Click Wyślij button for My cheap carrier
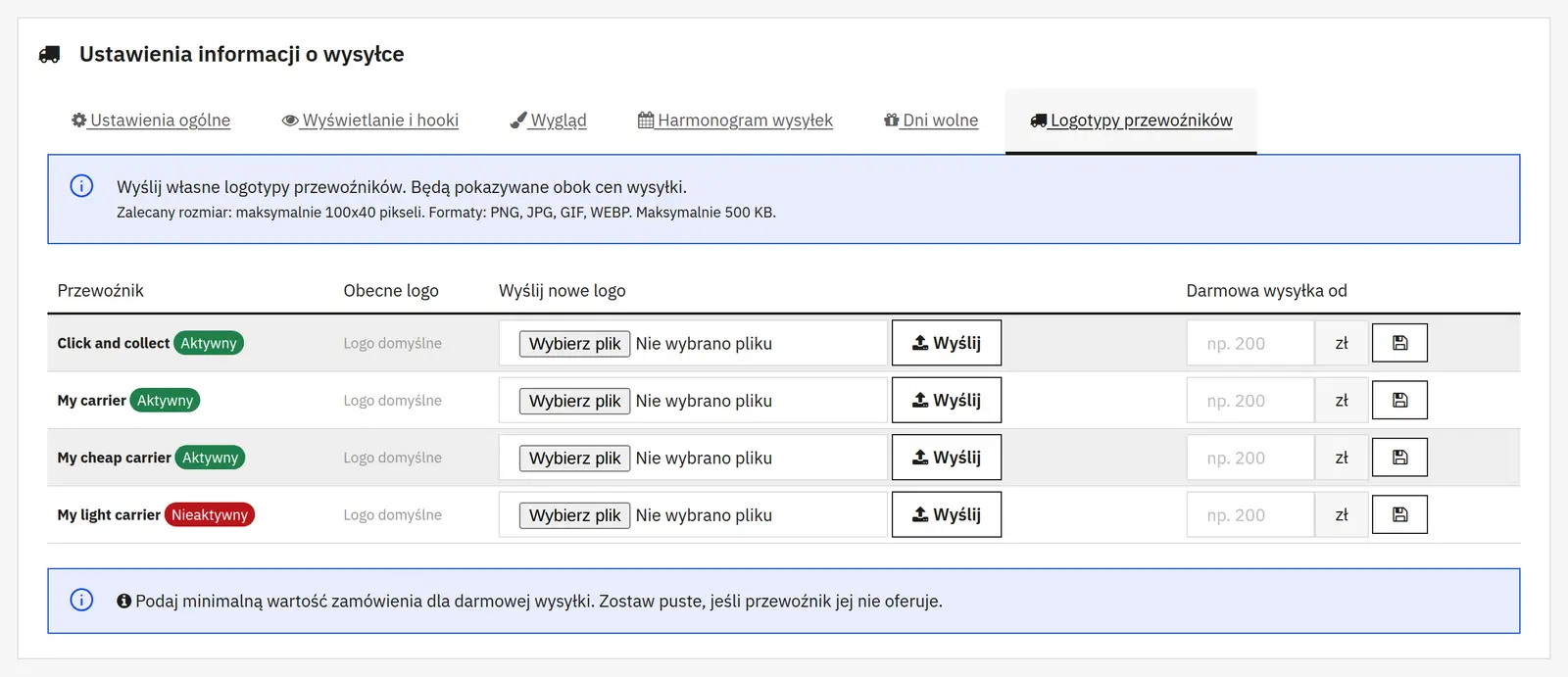 pos(947,458)
